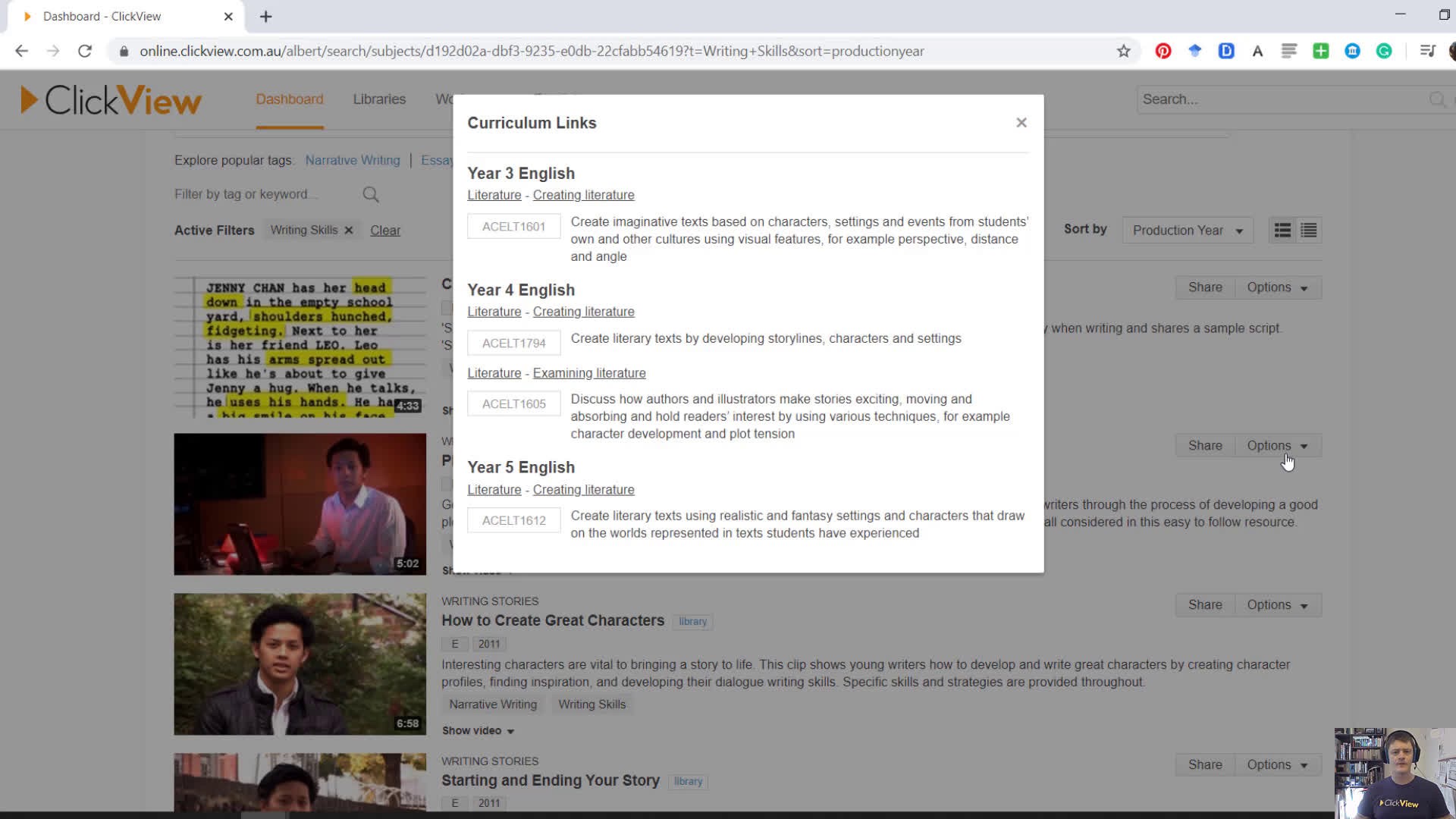
Task: Click the Filter by tag or keyword field
Action: (x=265, y=195)
